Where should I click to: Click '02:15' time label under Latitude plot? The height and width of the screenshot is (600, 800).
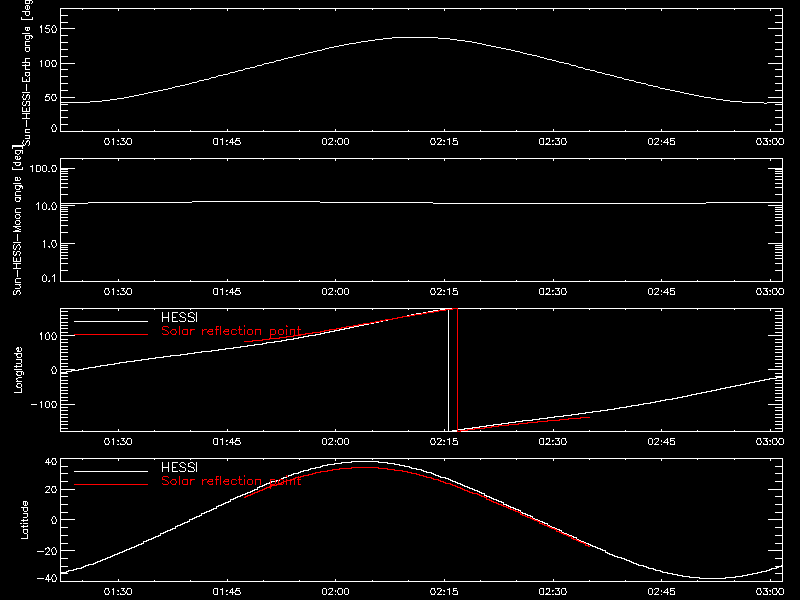(x=444, y=592)
